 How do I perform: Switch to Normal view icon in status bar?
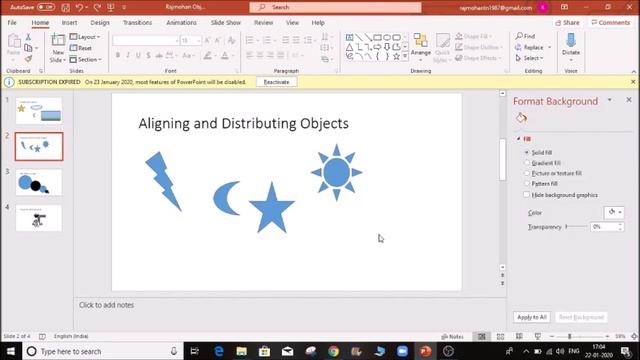[x=482, y=336]
